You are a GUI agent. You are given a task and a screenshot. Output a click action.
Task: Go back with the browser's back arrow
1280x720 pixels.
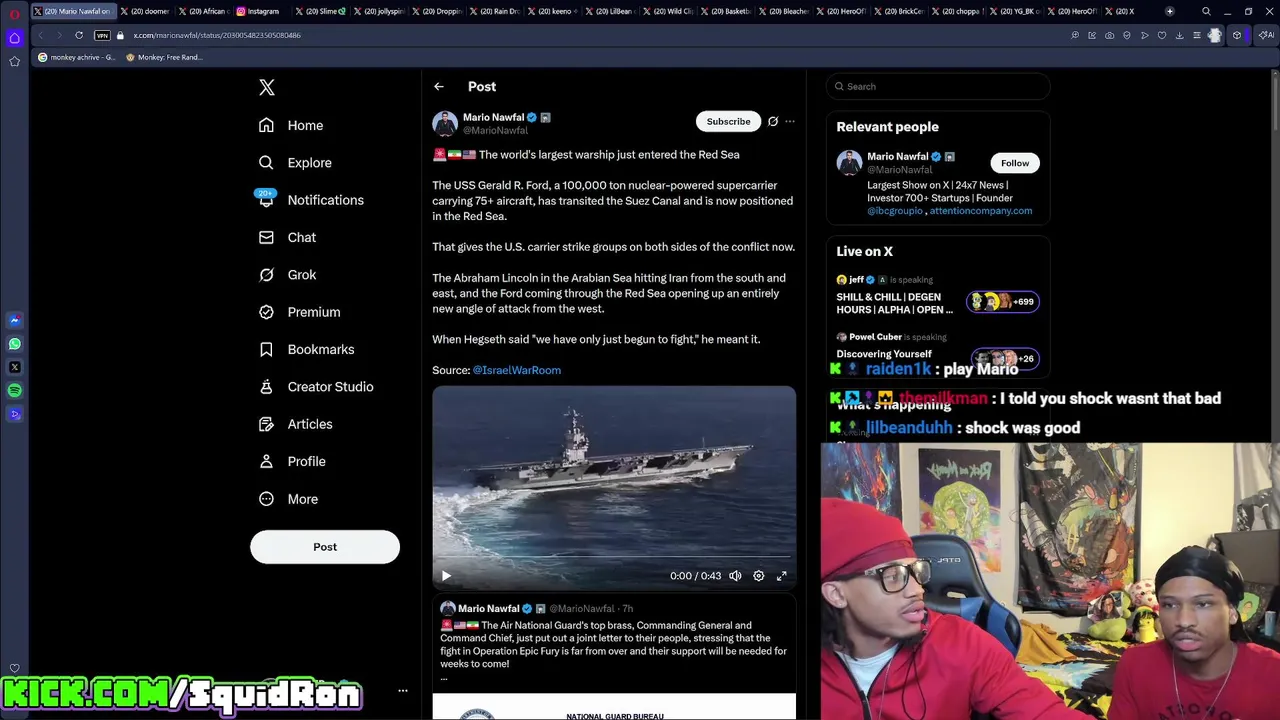[x=41, y=35]
